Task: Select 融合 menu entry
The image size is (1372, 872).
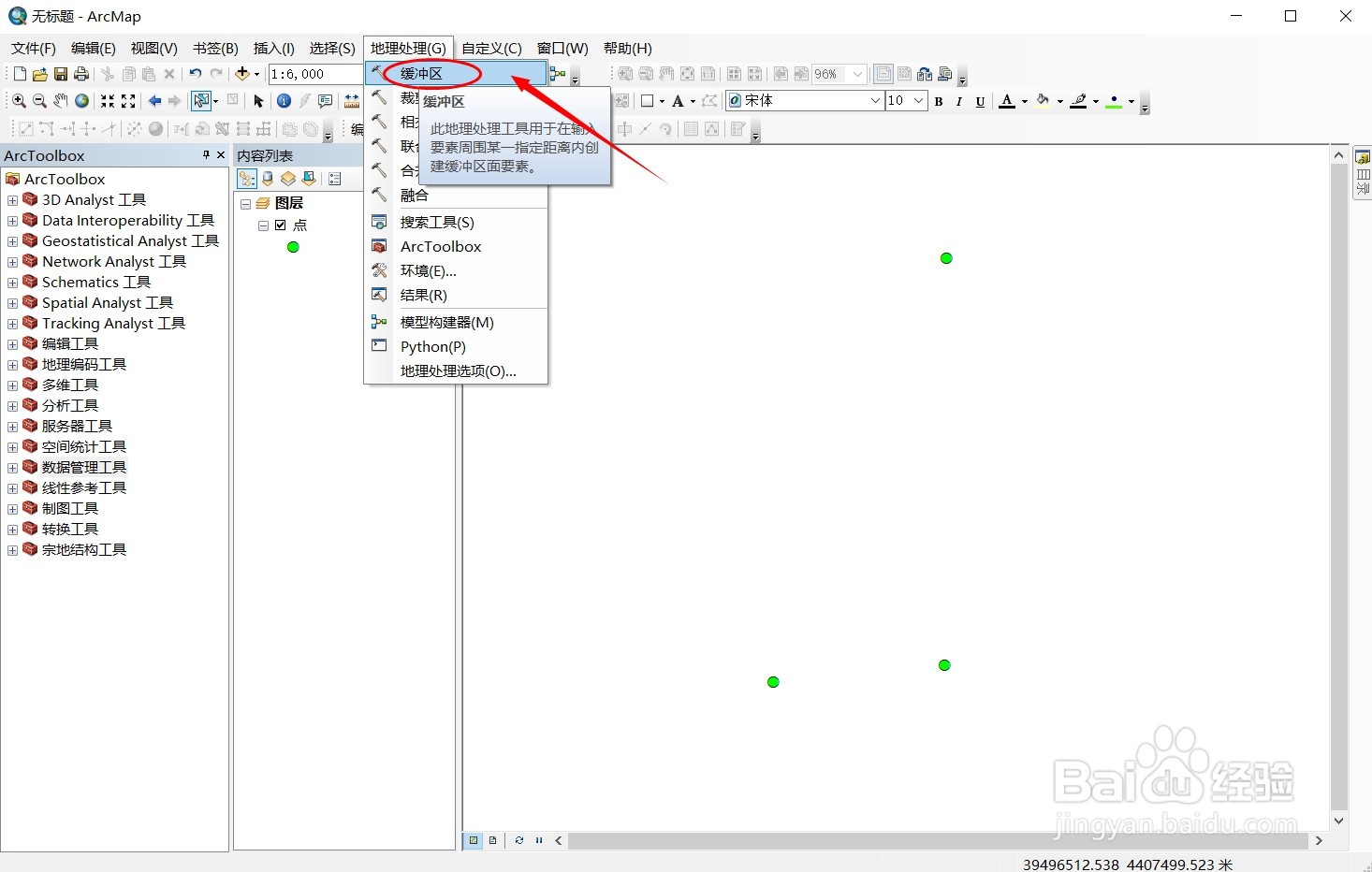Action: 456,195
